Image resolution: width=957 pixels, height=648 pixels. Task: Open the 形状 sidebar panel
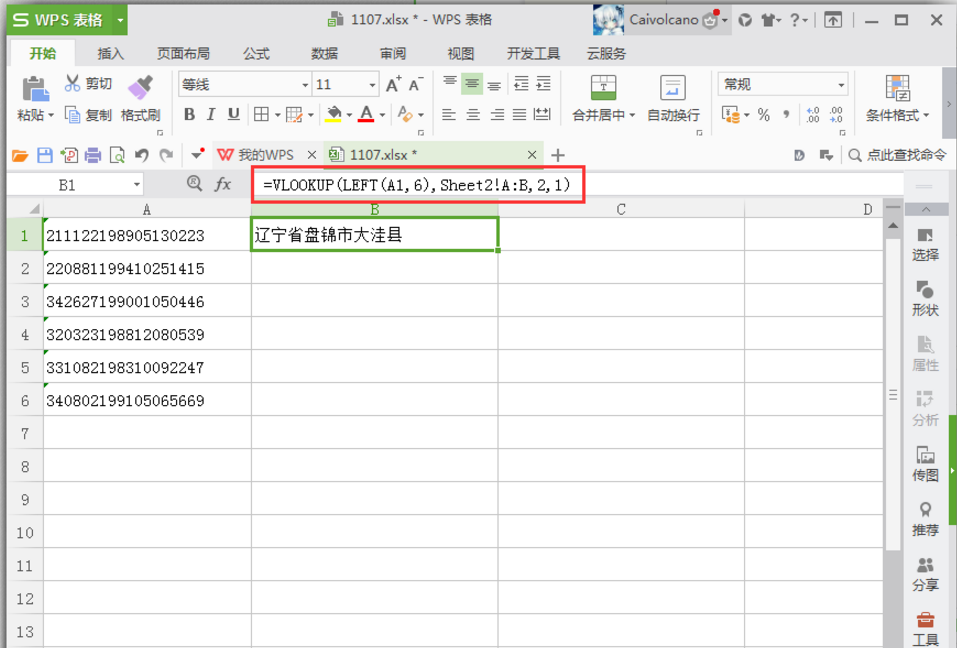tap(925, 299)
